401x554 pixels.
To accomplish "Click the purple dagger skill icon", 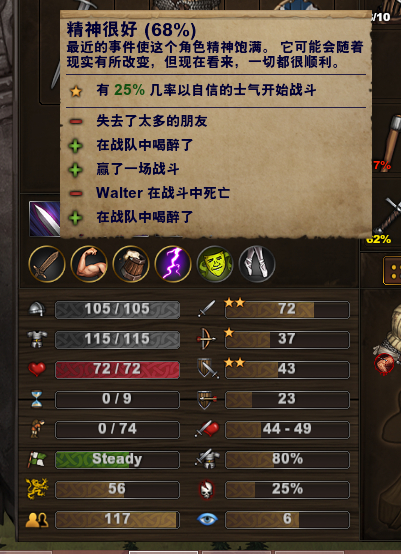I will point(45,219).
